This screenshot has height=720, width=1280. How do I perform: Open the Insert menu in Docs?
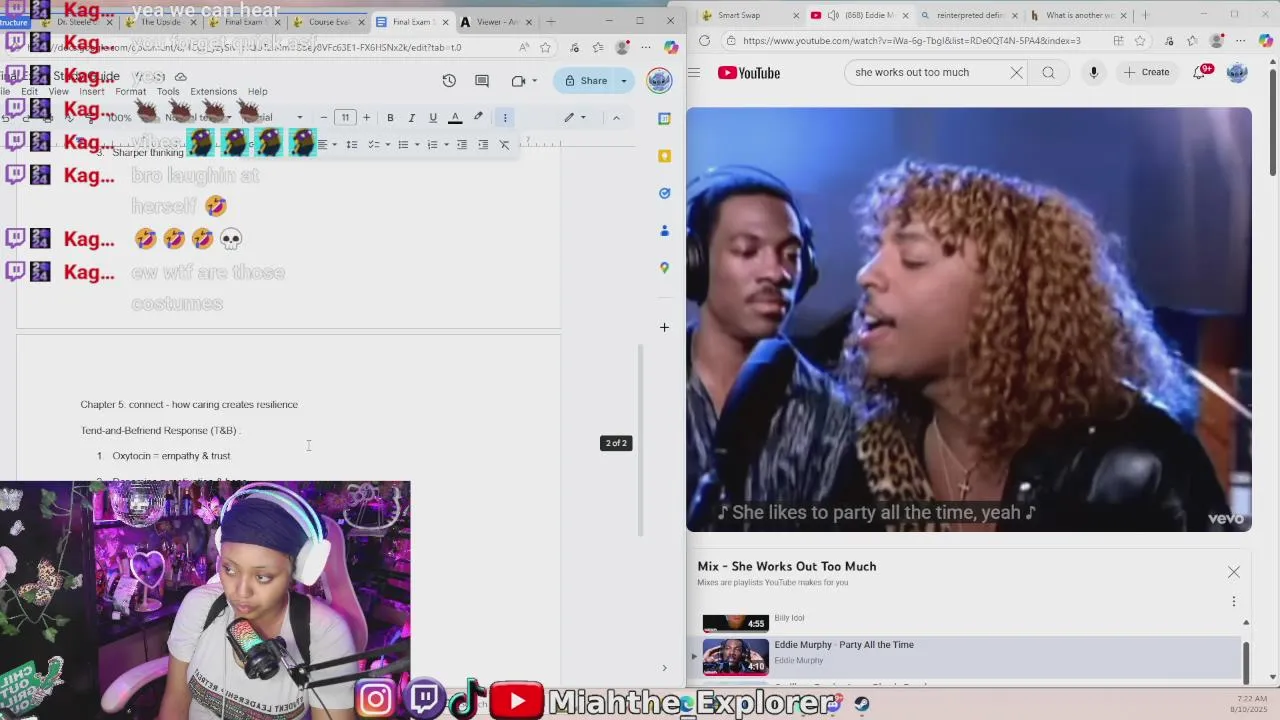click(92, 91)
